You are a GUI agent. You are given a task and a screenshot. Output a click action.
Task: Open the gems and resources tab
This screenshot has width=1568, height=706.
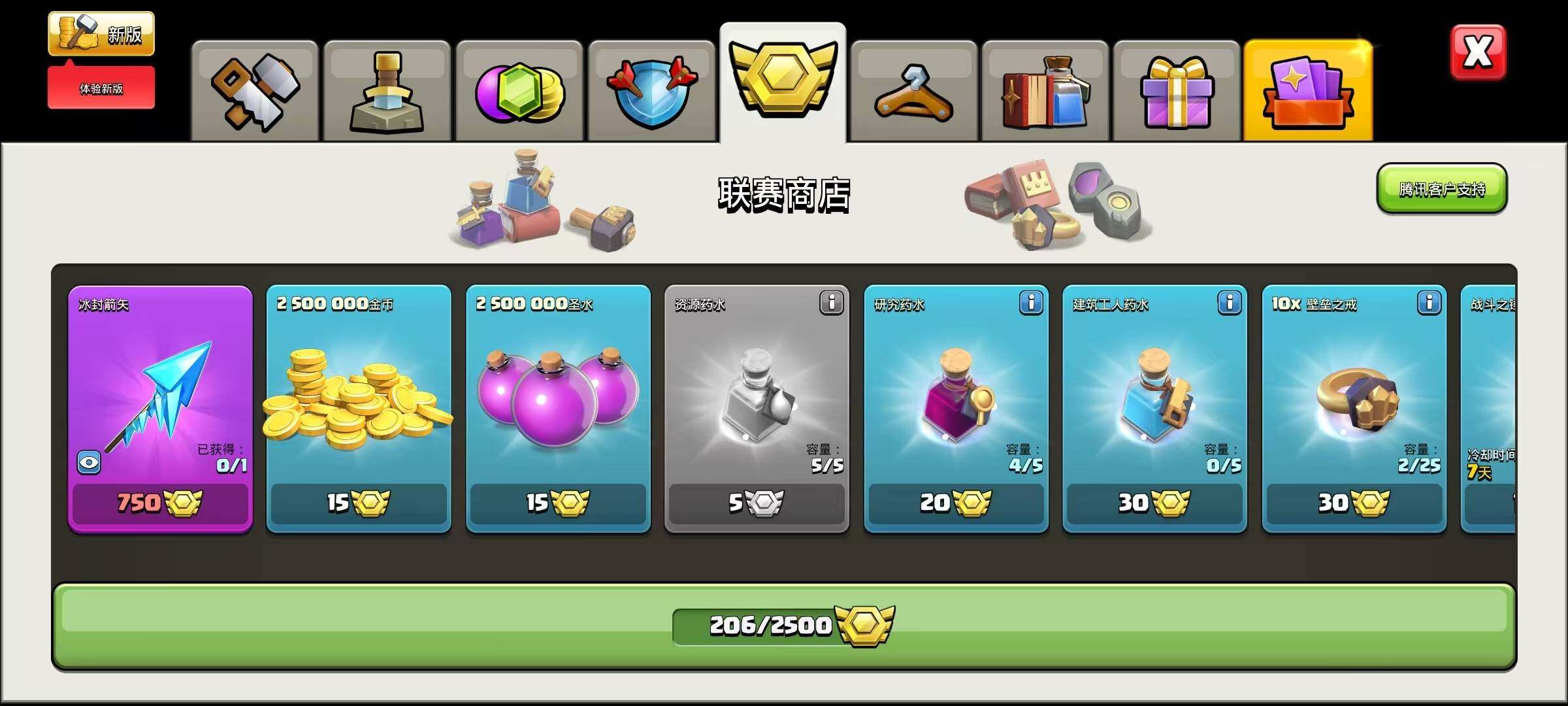[x=519, y=91]
